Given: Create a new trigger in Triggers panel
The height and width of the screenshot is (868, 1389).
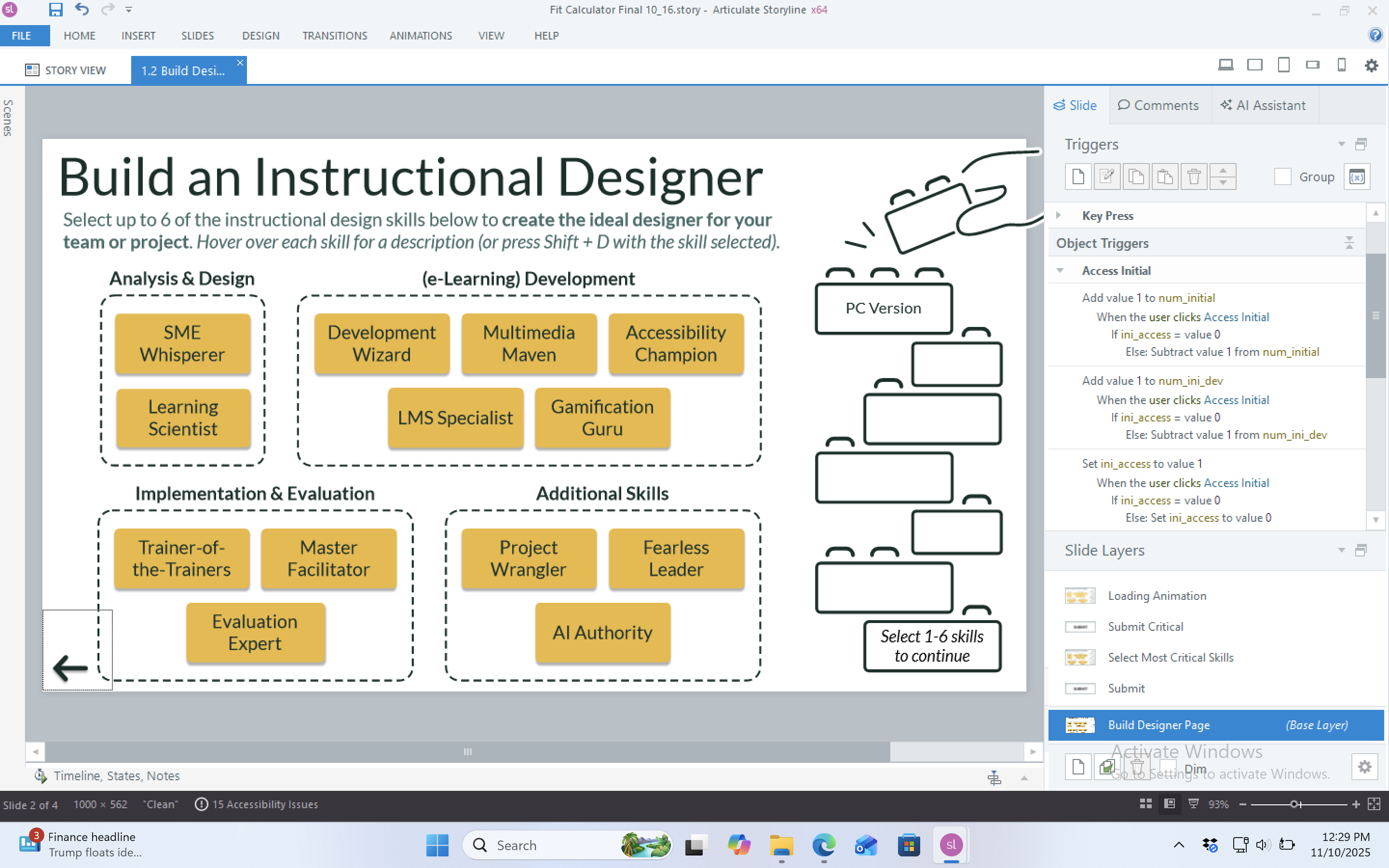Looking at the screenshot, I should coord(1078,176).
